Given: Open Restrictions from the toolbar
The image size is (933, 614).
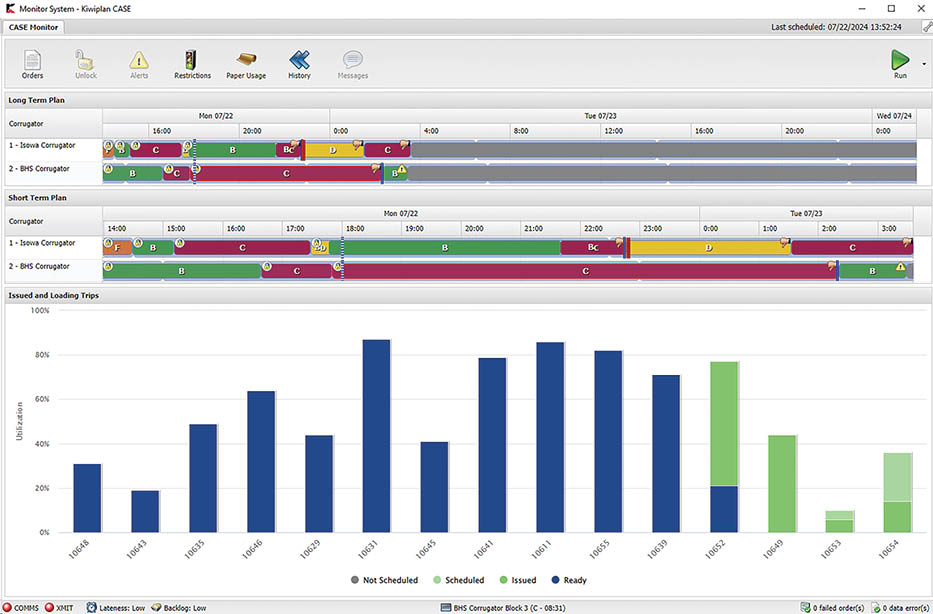Looking at the screenshot, I should pos(192,62).
